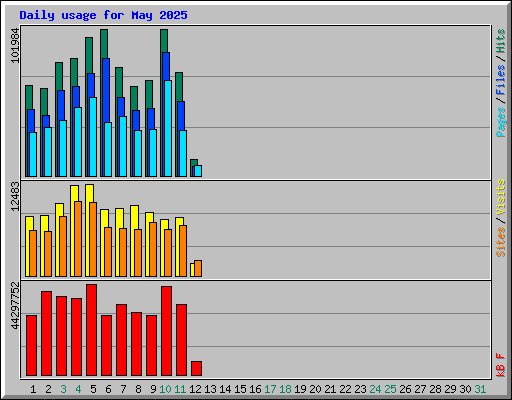Click the cyan Pages legend label
Viewport: 512px width, 400px height.
501,122
